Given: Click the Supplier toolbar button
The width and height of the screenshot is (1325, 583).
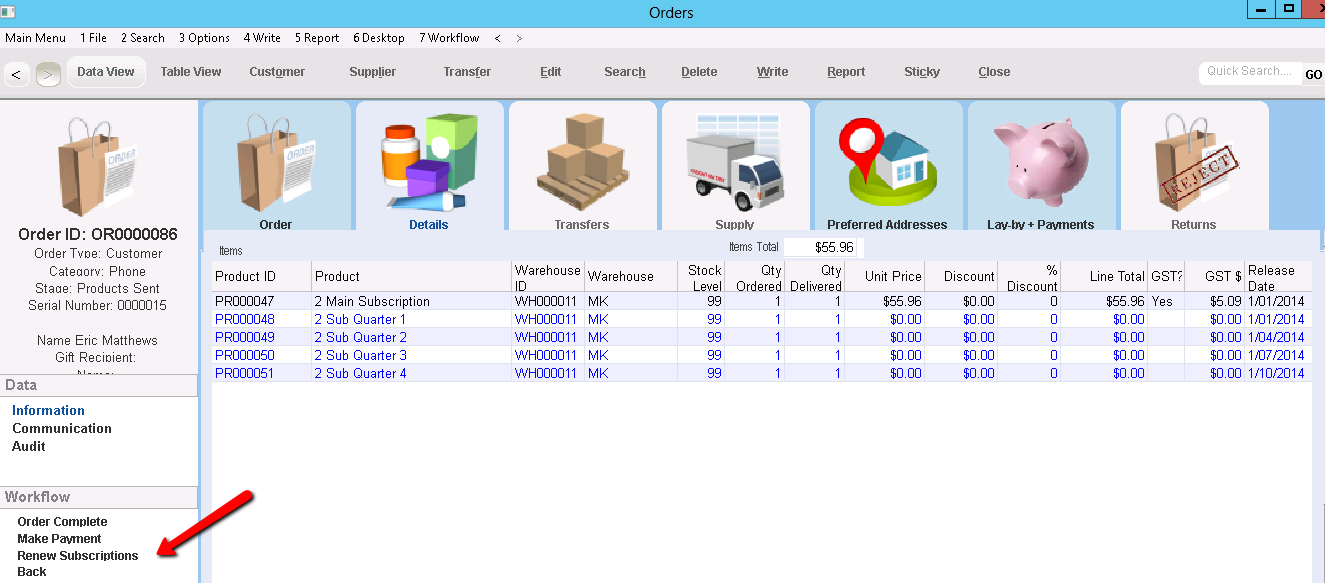Looking at the screenshot, I should [373, 72].
